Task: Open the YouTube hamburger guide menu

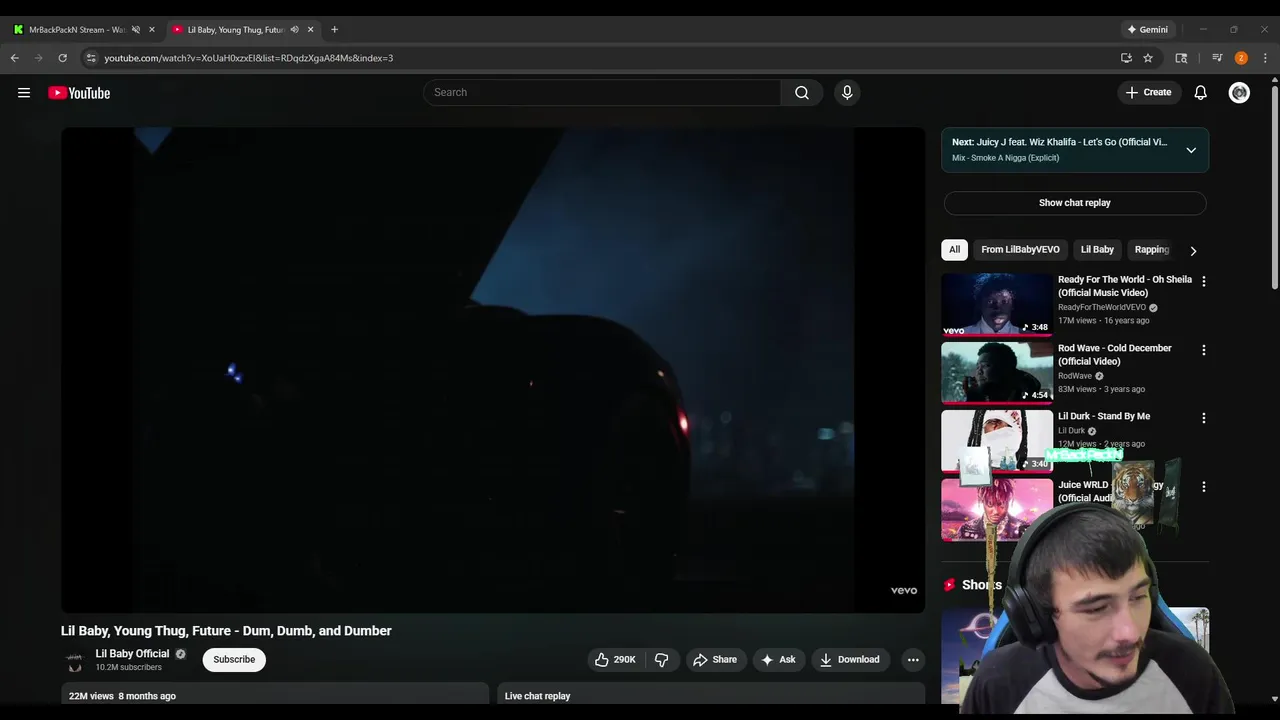Action: [x=24, y=93]
